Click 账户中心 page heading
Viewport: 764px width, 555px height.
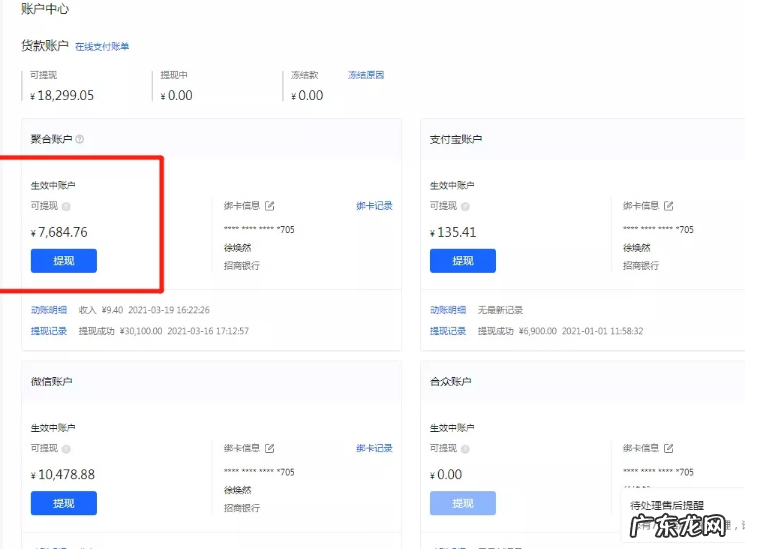[x=45, y=9]
